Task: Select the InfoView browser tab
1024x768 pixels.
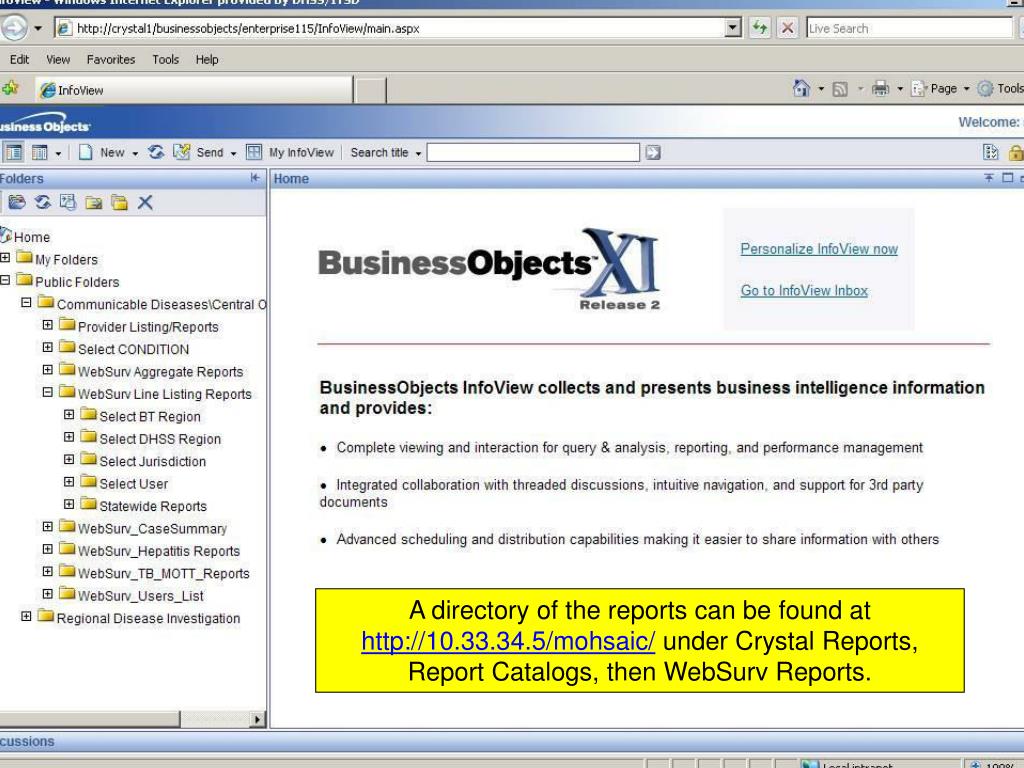Action: pyautogui.click(x=194, y=90)
